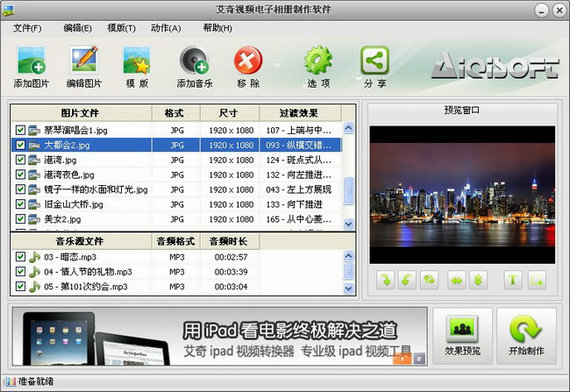The image size is (570, 392).
Task: Select transition cell 107 - 上端与中...
Action: point(299,130)
